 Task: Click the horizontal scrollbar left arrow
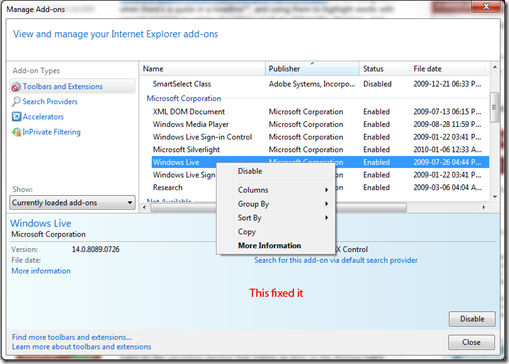[144, 207]
